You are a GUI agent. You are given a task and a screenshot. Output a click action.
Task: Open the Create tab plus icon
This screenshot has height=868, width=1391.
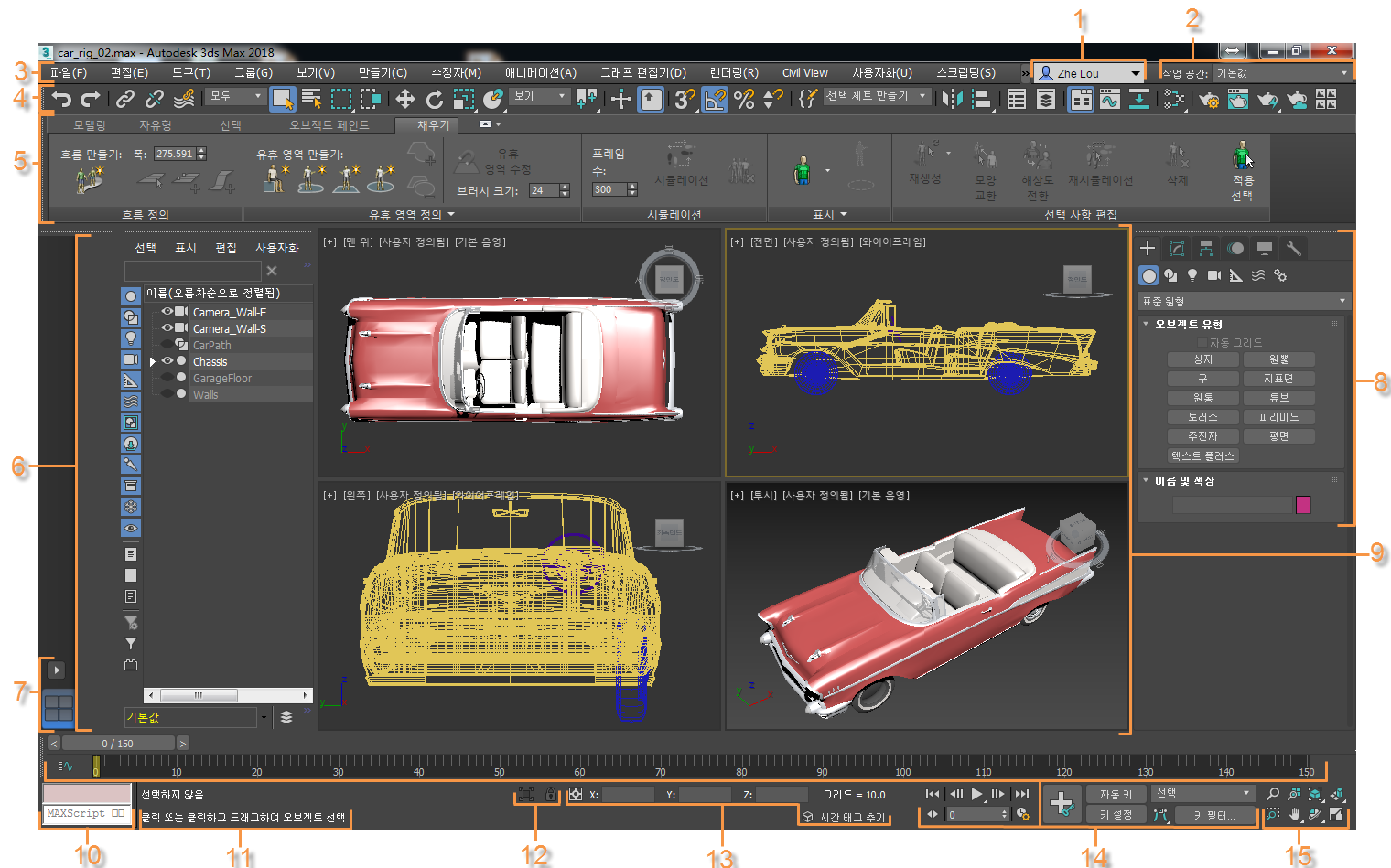tap(1148, 248)
